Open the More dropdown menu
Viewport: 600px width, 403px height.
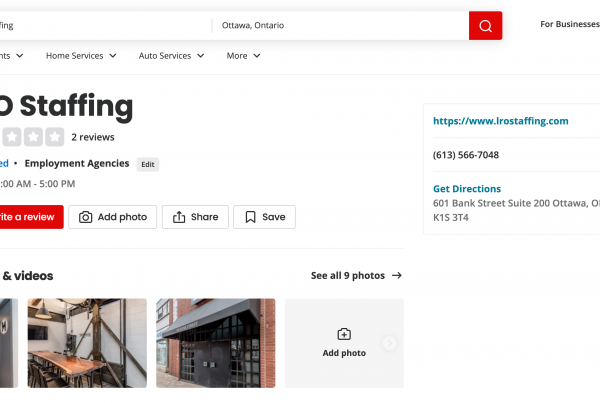click(x=243, y=56)
